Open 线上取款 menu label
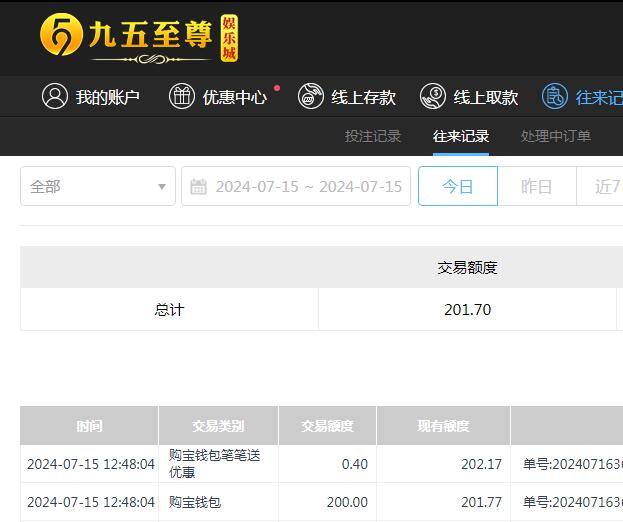623x522 pixels. click(x=486, y=97)
